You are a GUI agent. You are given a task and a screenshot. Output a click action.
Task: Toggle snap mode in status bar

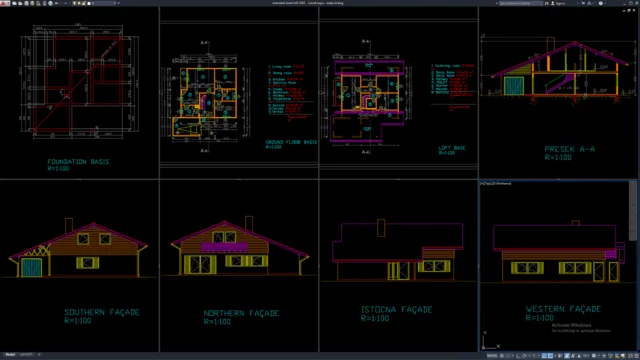click(508, 356)
